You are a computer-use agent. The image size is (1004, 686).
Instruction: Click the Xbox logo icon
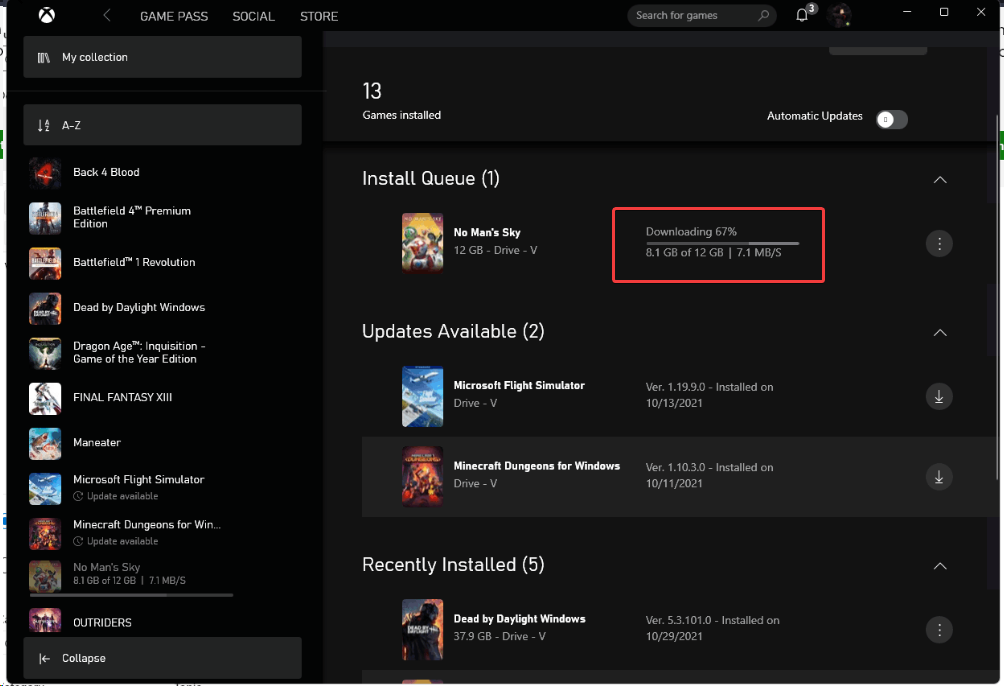(46, 15)
